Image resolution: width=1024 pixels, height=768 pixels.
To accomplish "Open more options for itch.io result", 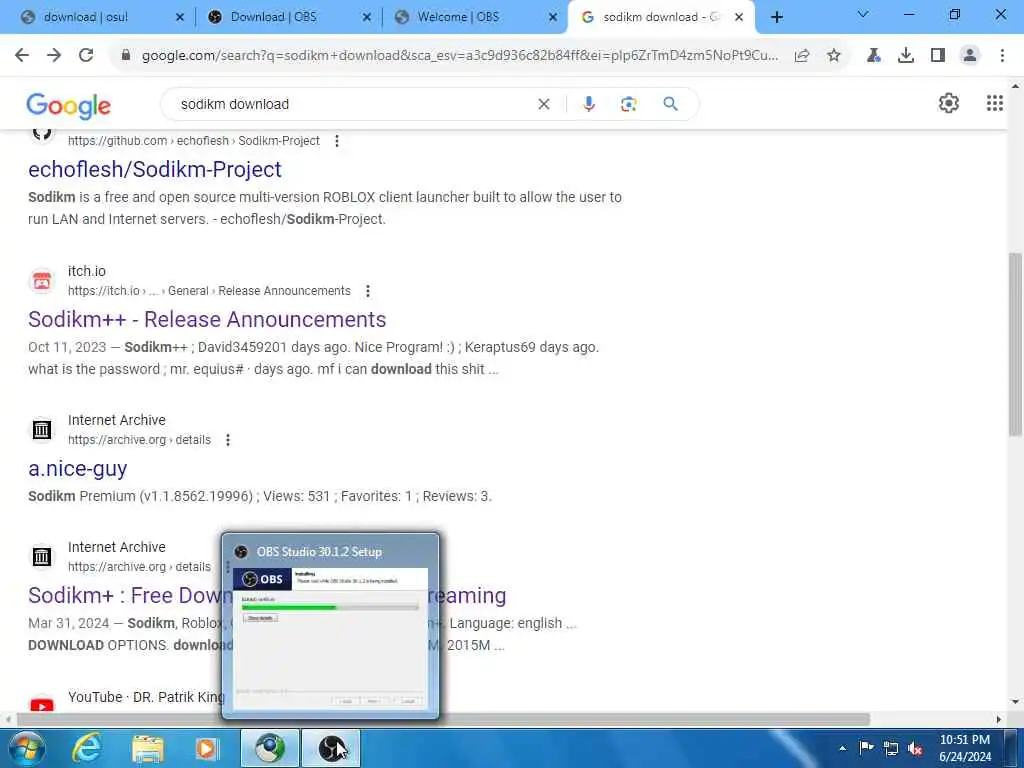I will [x=368, y=291].
